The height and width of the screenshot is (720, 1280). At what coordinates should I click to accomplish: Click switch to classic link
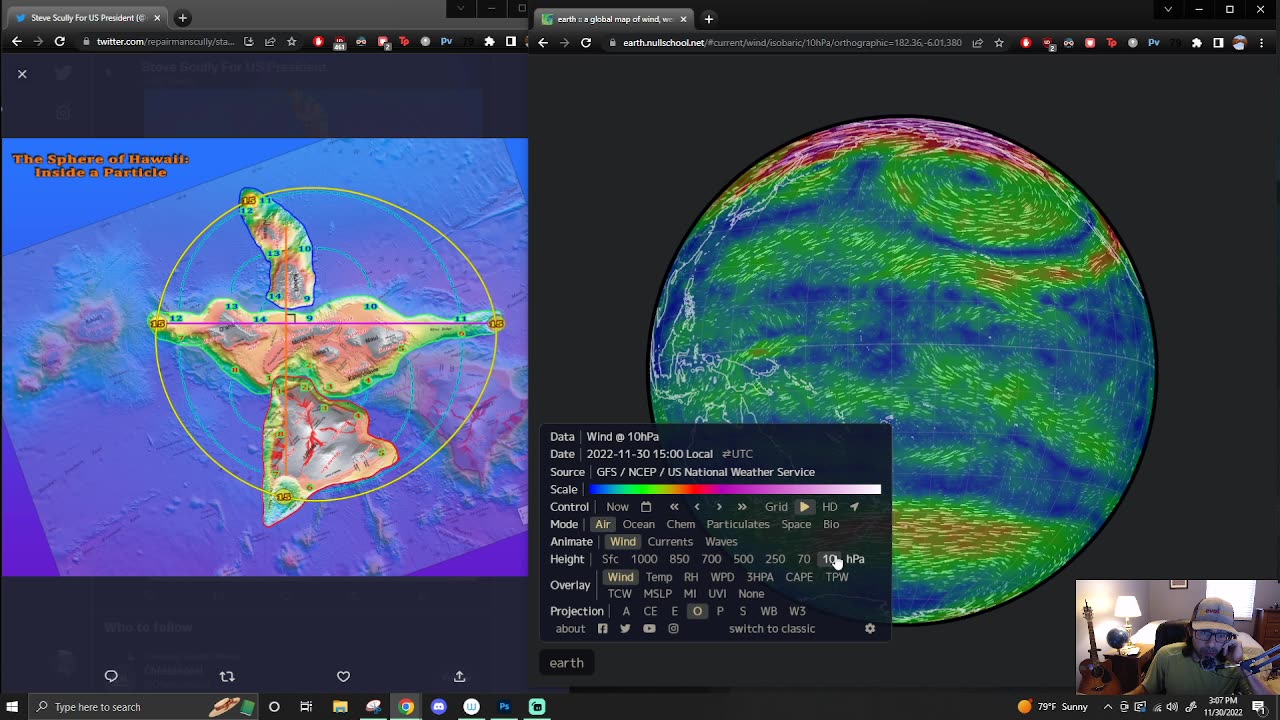pyautogui.click(x=772, y=629)
